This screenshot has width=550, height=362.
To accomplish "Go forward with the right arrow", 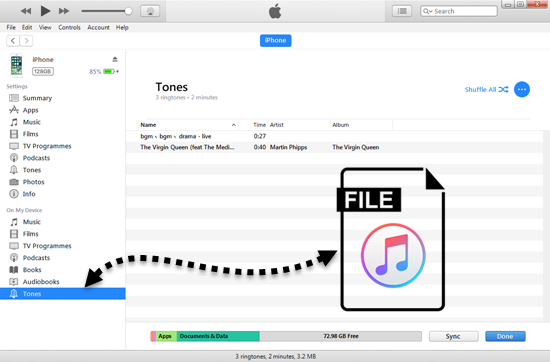I will coord(26,41).
